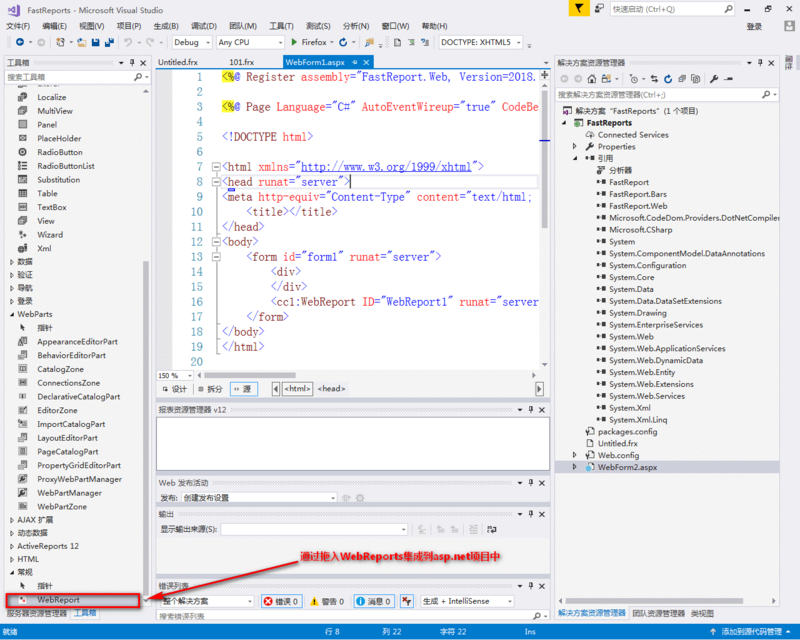Click the split-editor icon above the code scrollbar

pyautogui.click(x=544, y=75)
